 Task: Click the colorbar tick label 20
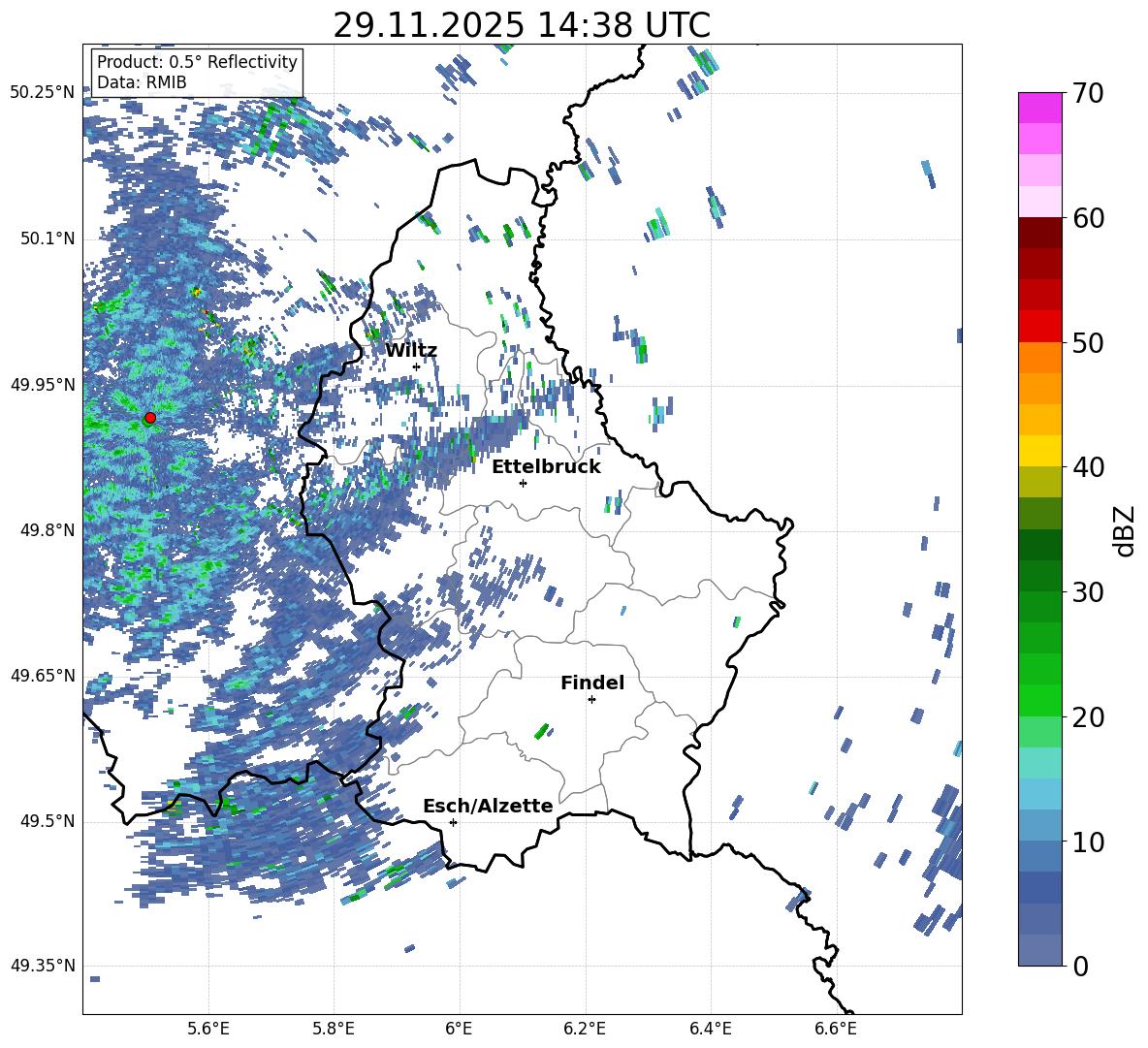1088,716
